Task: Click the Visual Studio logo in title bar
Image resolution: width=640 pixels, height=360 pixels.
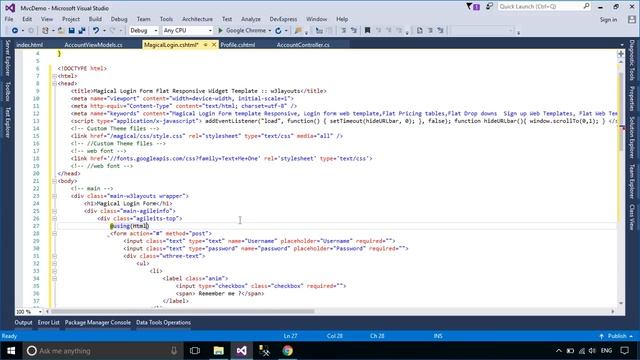Action: tap(10, 8)
